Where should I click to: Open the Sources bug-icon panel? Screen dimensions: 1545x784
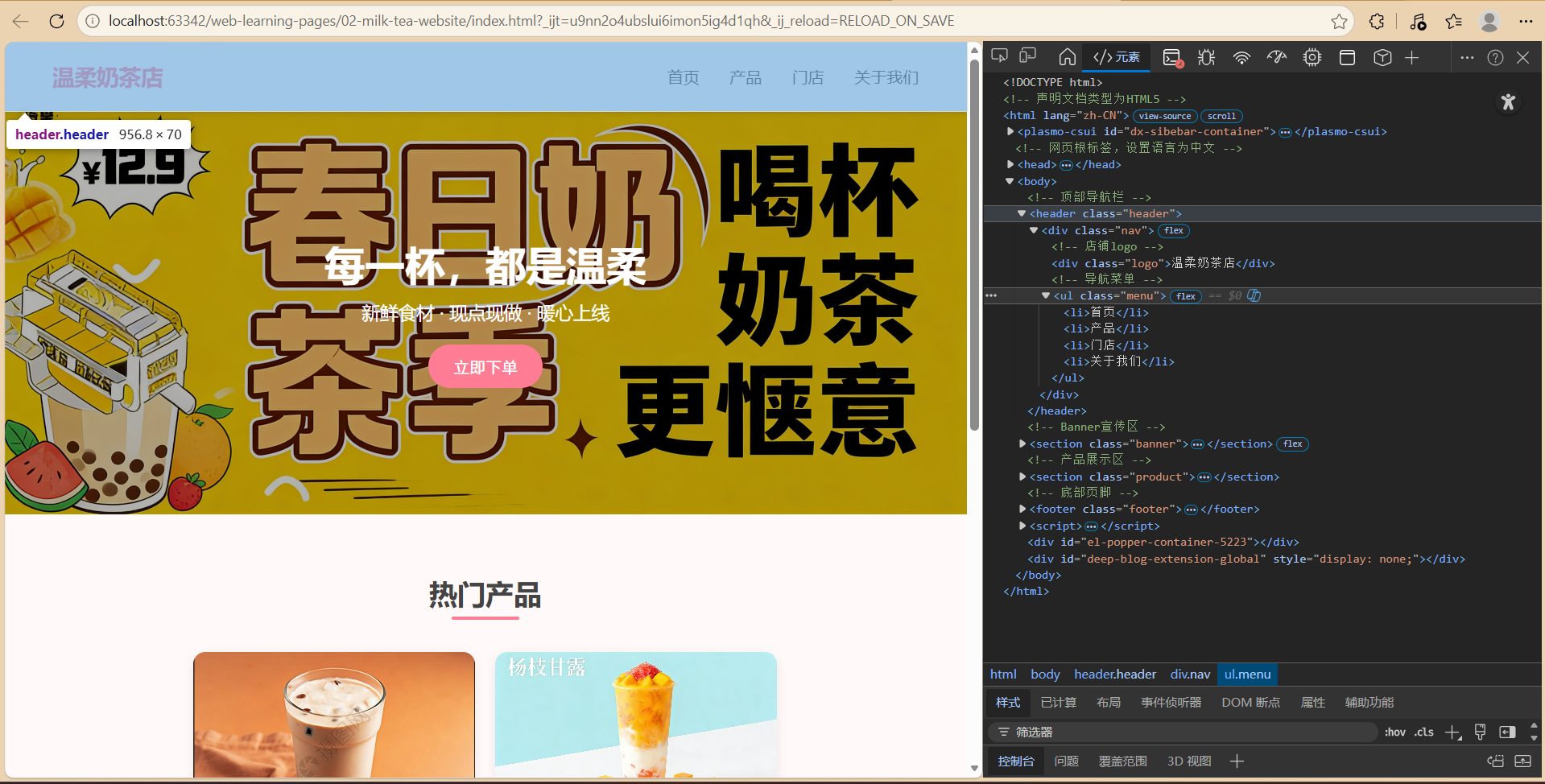tap(1206, 58)
